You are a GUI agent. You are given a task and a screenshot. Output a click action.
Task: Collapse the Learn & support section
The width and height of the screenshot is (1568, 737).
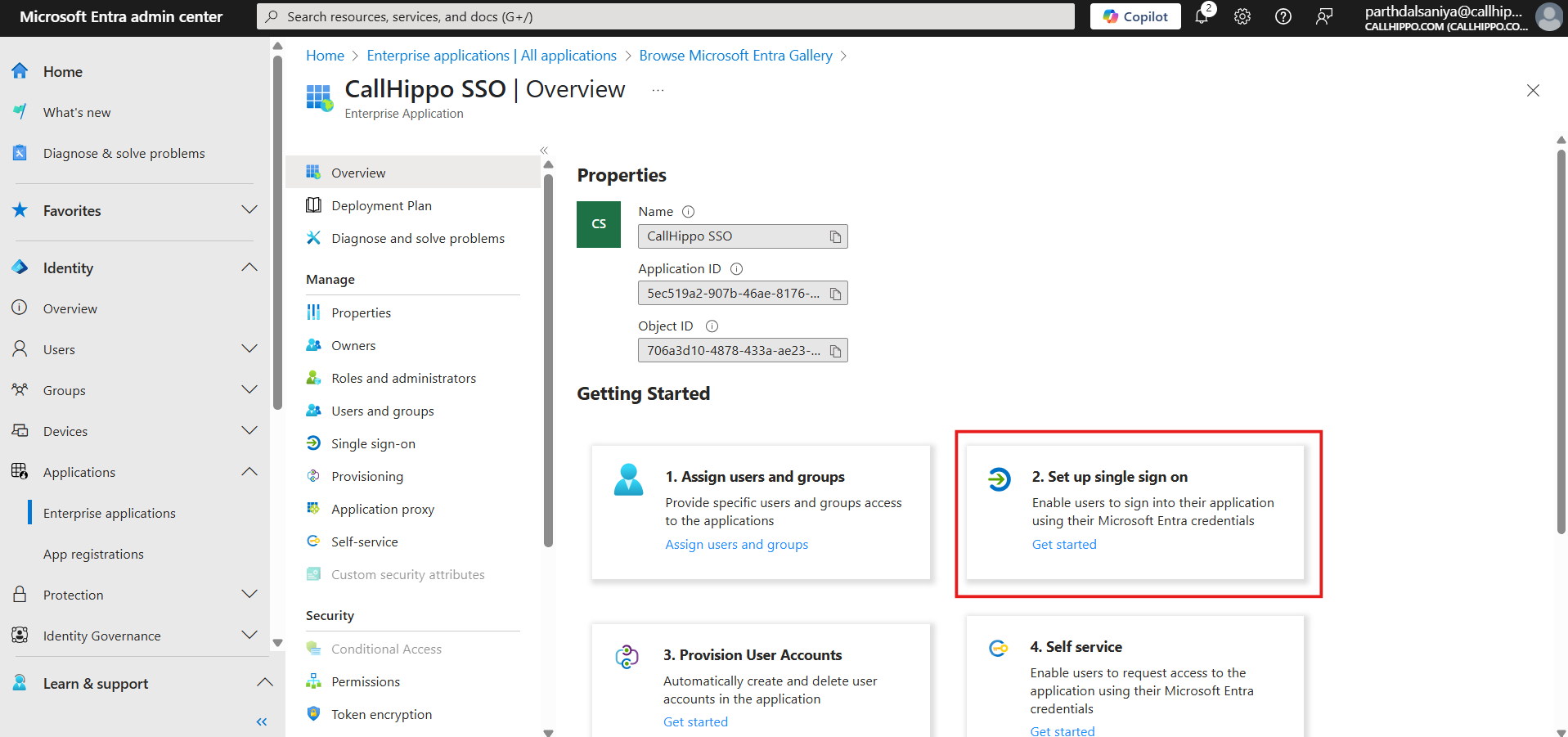click(264, 683)
